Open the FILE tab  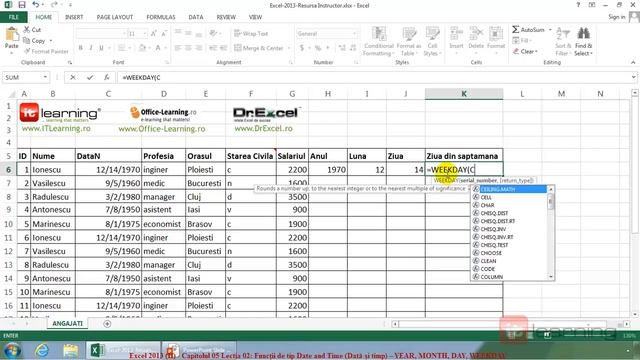pos(13,17)
